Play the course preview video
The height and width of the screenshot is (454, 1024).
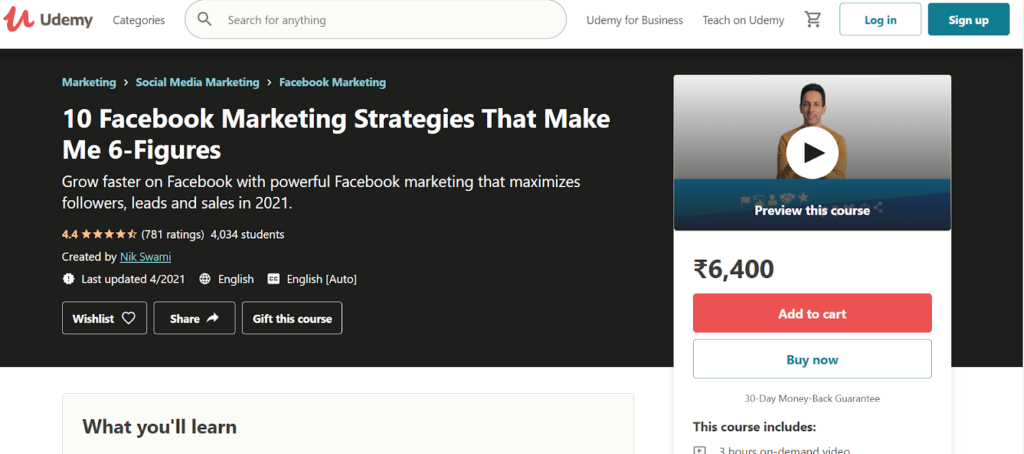(811, 152)
